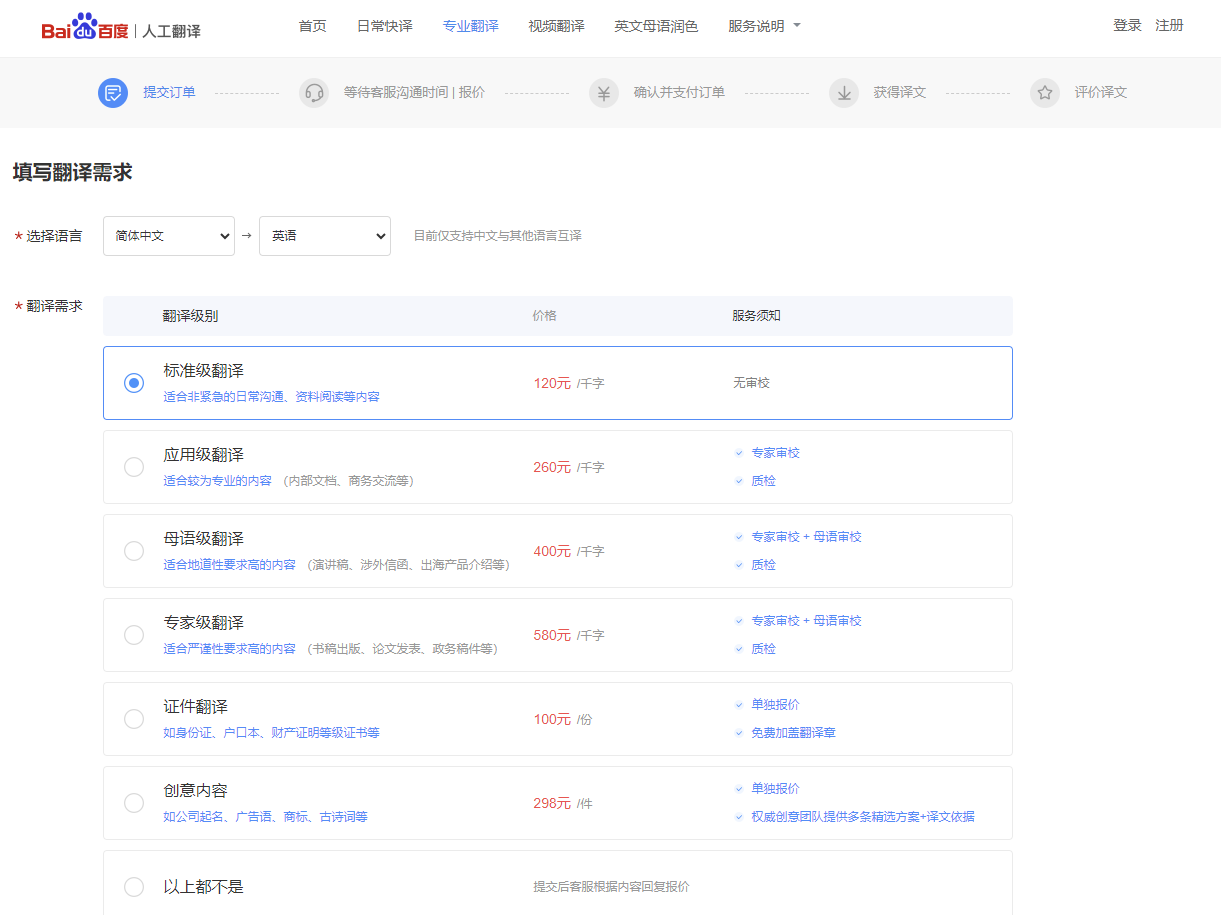Select the 标准级翻译 radio button
This screenshot has width=1221, height=915.
coord(134,383)
